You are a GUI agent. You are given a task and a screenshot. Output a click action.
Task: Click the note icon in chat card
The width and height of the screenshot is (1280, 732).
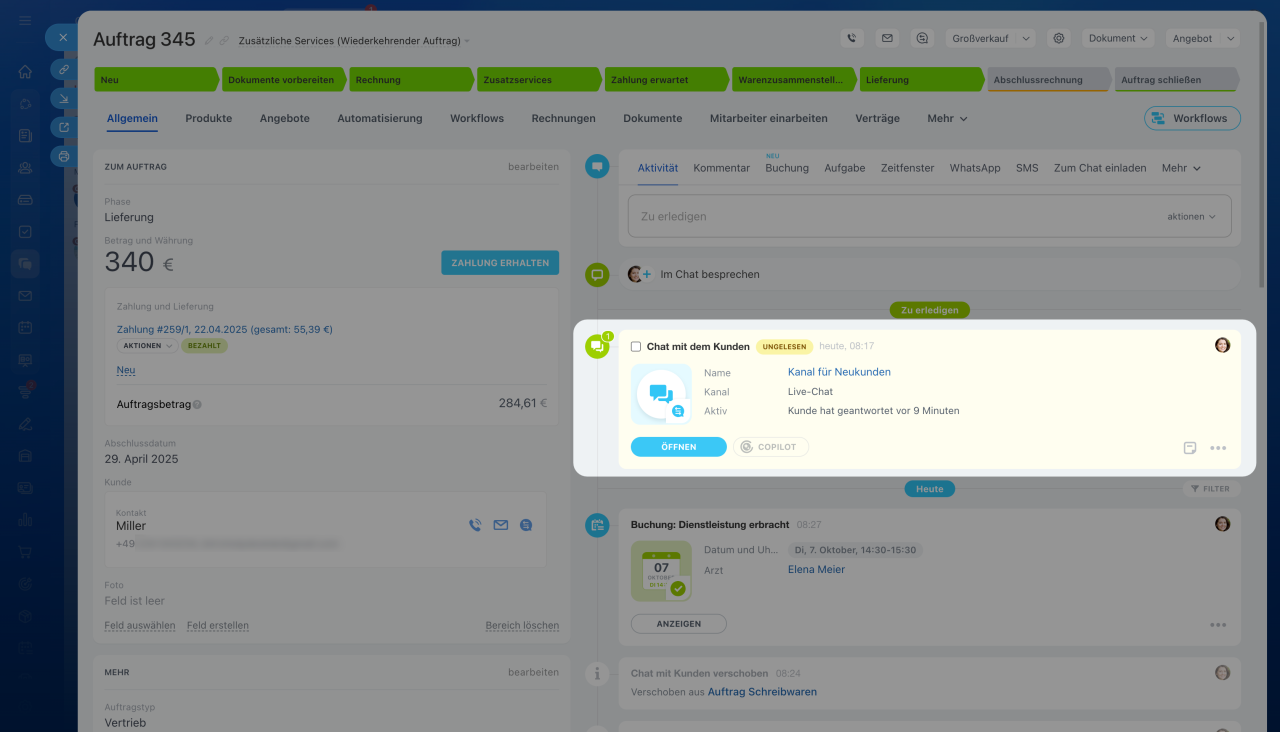click(1190, 448)
